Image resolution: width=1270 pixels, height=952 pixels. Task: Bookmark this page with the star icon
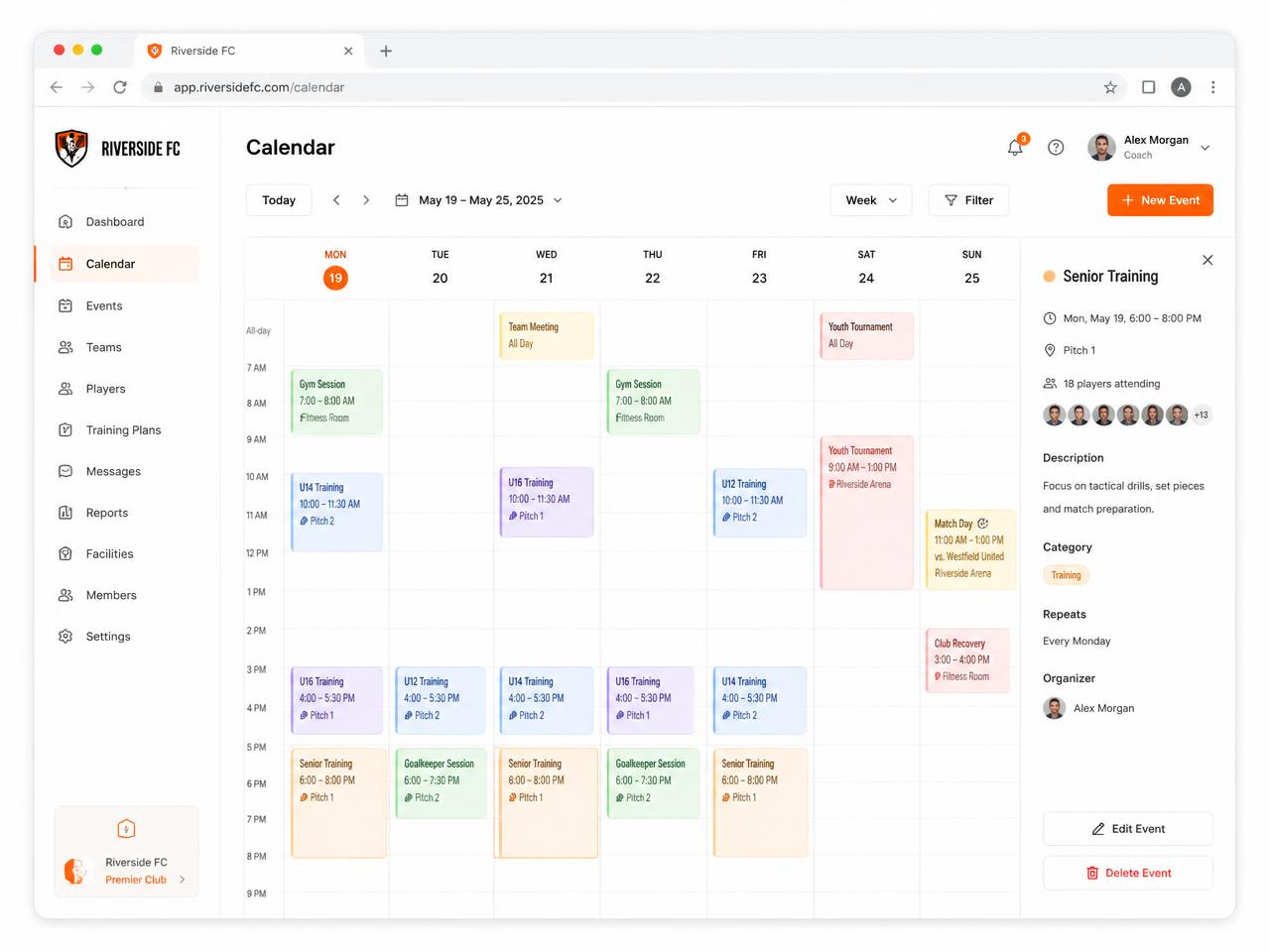[1110, 87]
